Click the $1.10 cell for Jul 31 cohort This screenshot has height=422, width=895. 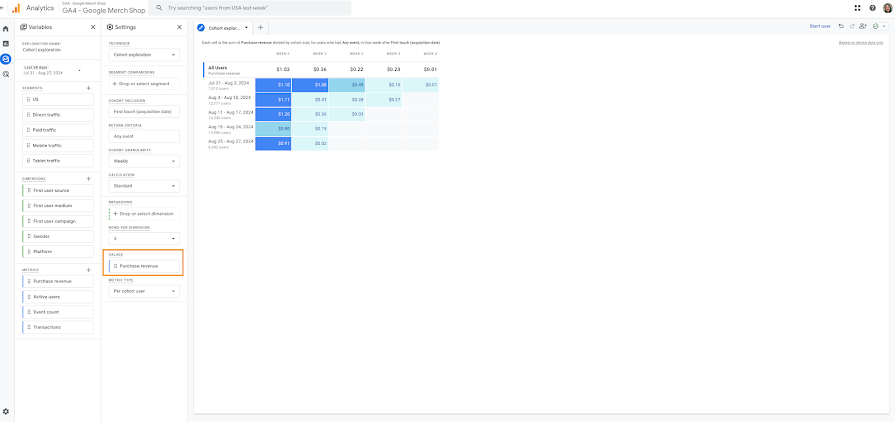point(273,85)
